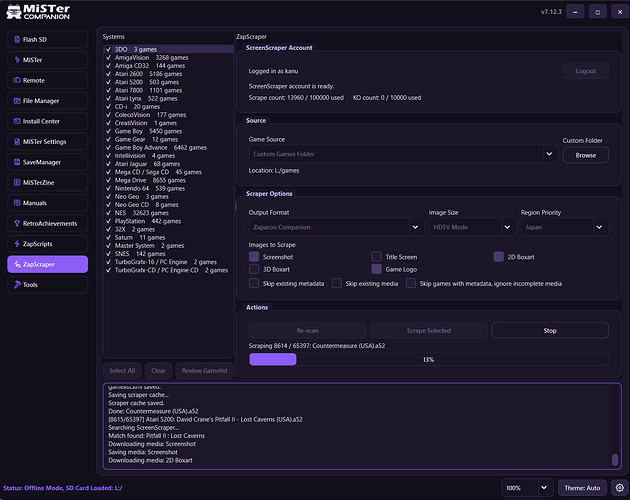Open the MiSTer Settings page
The image size is (630, 500).
(47, 141)
